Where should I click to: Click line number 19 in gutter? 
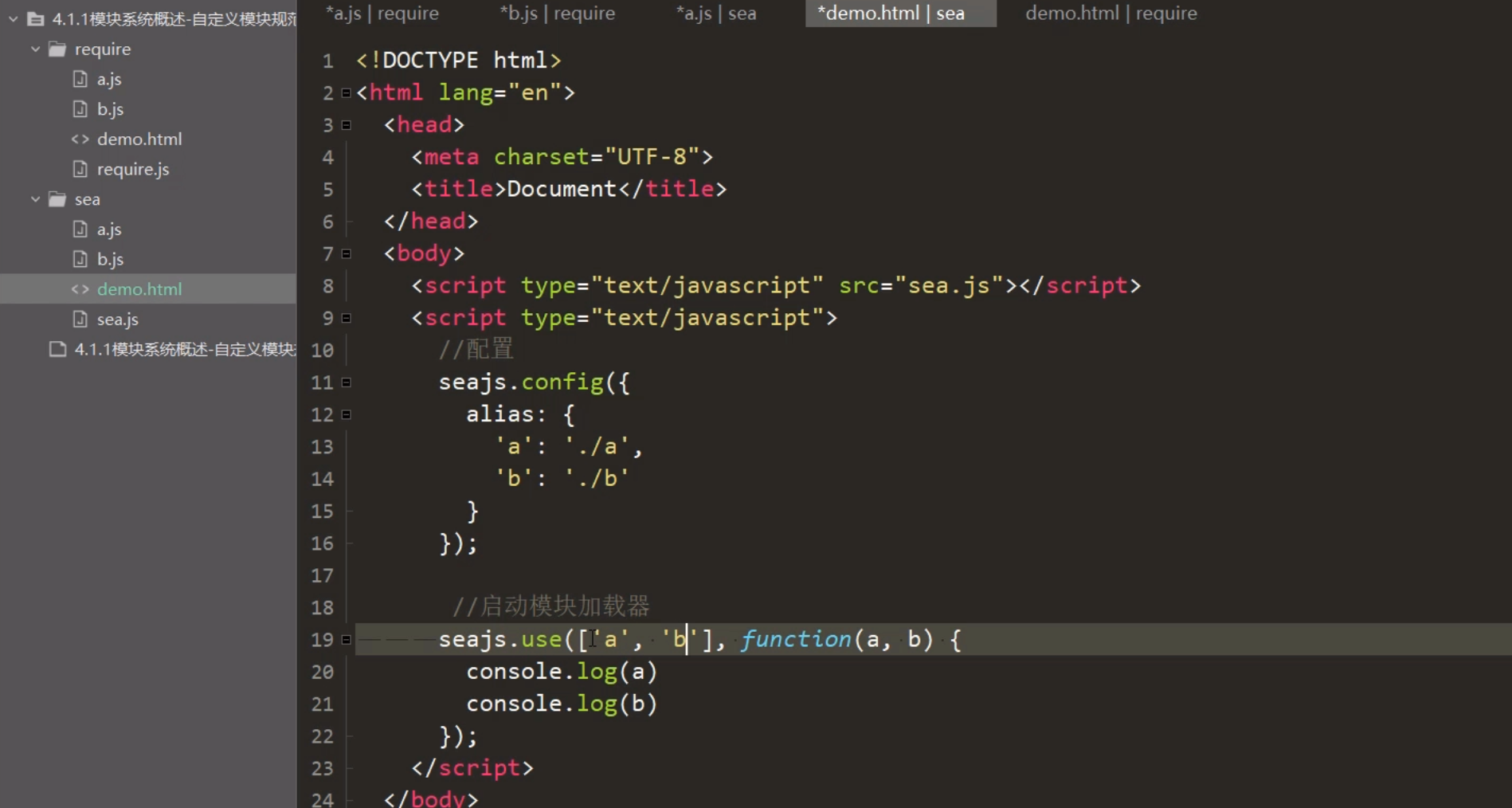[322, 640]
